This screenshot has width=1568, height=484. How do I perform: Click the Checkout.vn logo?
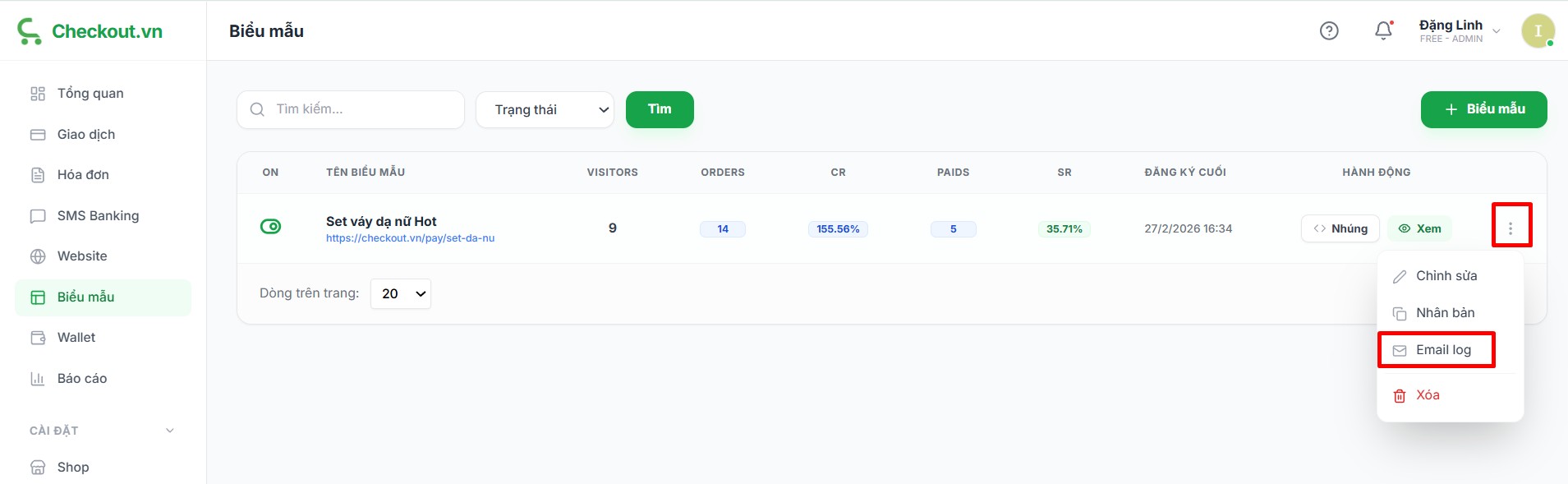(90, 31)
